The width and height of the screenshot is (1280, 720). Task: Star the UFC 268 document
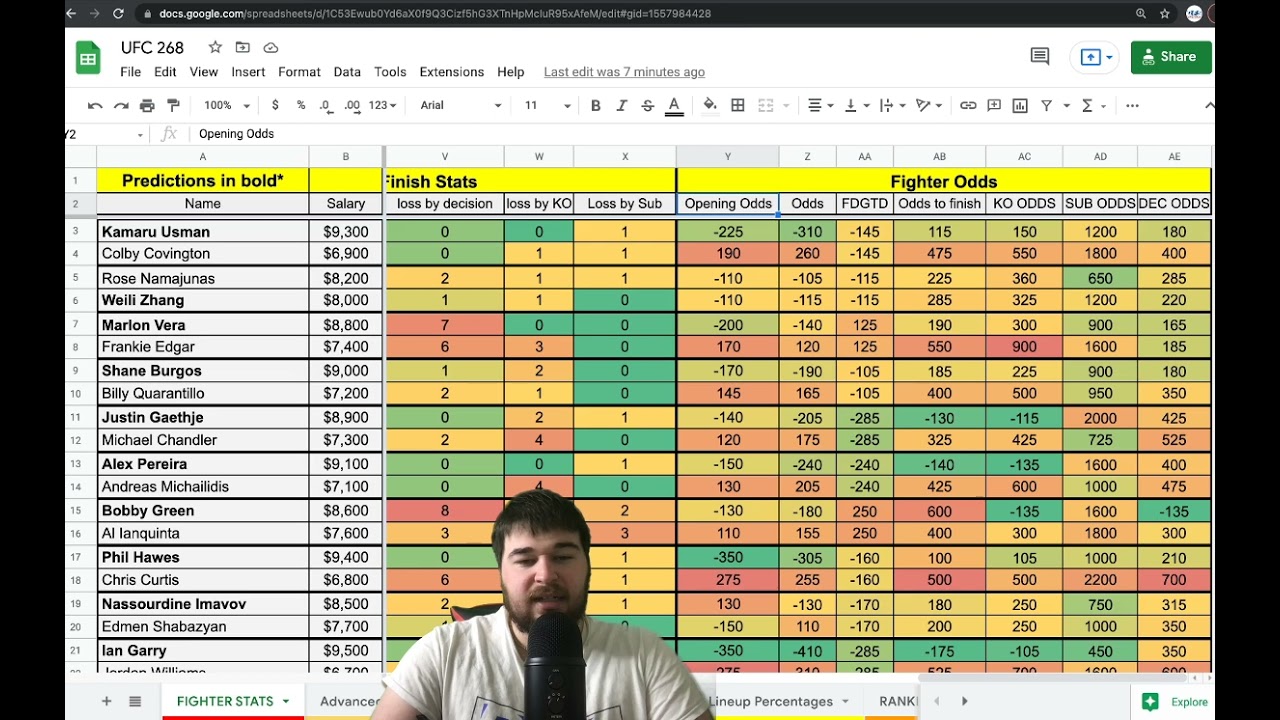click(215, 47)
